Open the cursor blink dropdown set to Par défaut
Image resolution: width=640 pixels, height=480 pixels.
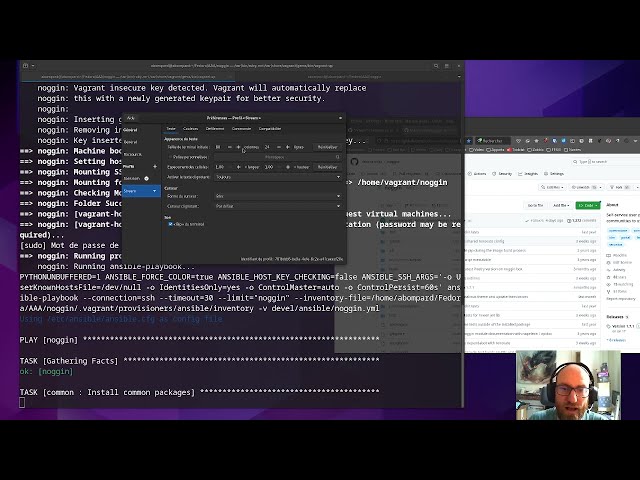278,206
